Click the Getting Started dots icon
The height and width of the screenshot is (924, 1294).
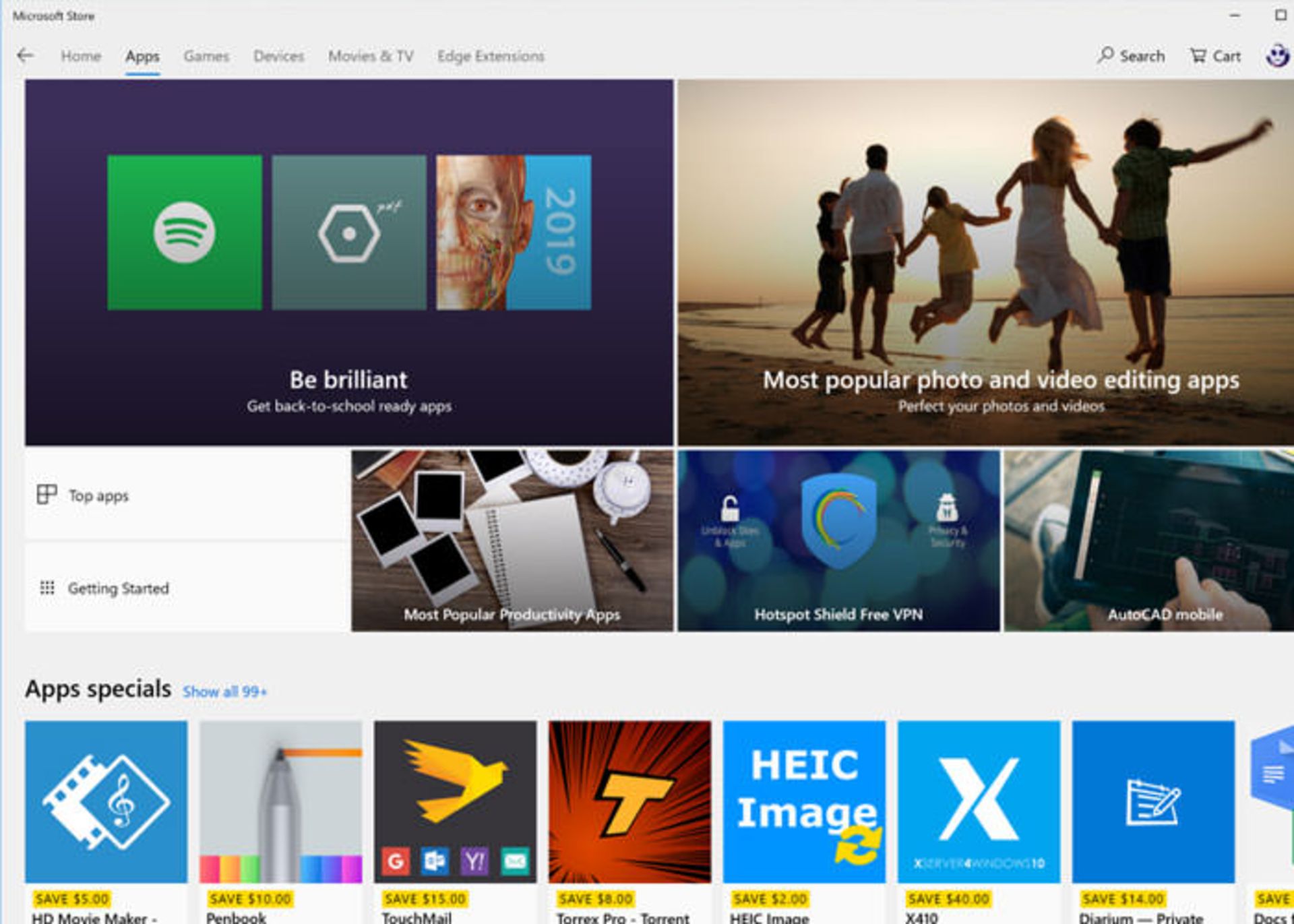point(47,588)
